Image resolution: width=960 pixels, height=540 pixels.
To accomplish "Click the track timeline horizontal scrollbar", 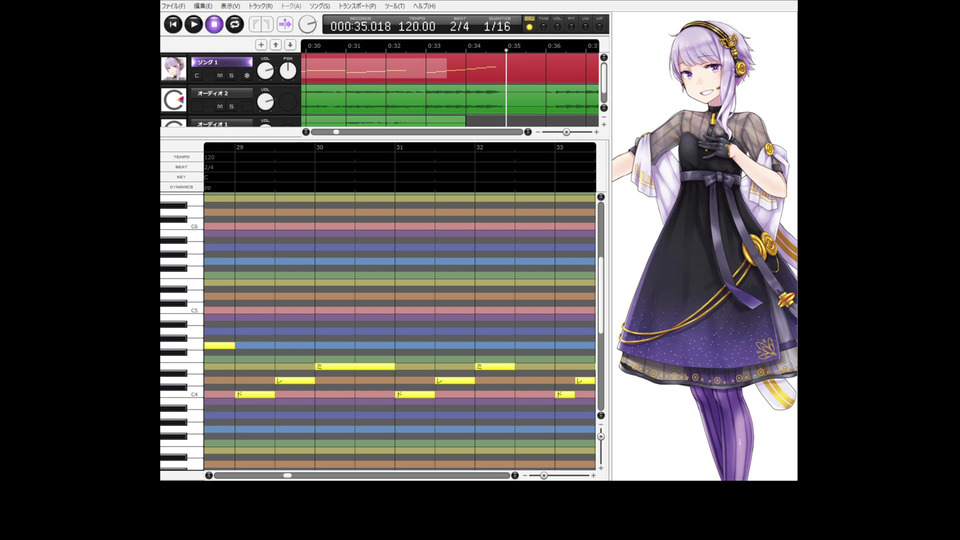I will pyautogui.click(x=416, y=132).
